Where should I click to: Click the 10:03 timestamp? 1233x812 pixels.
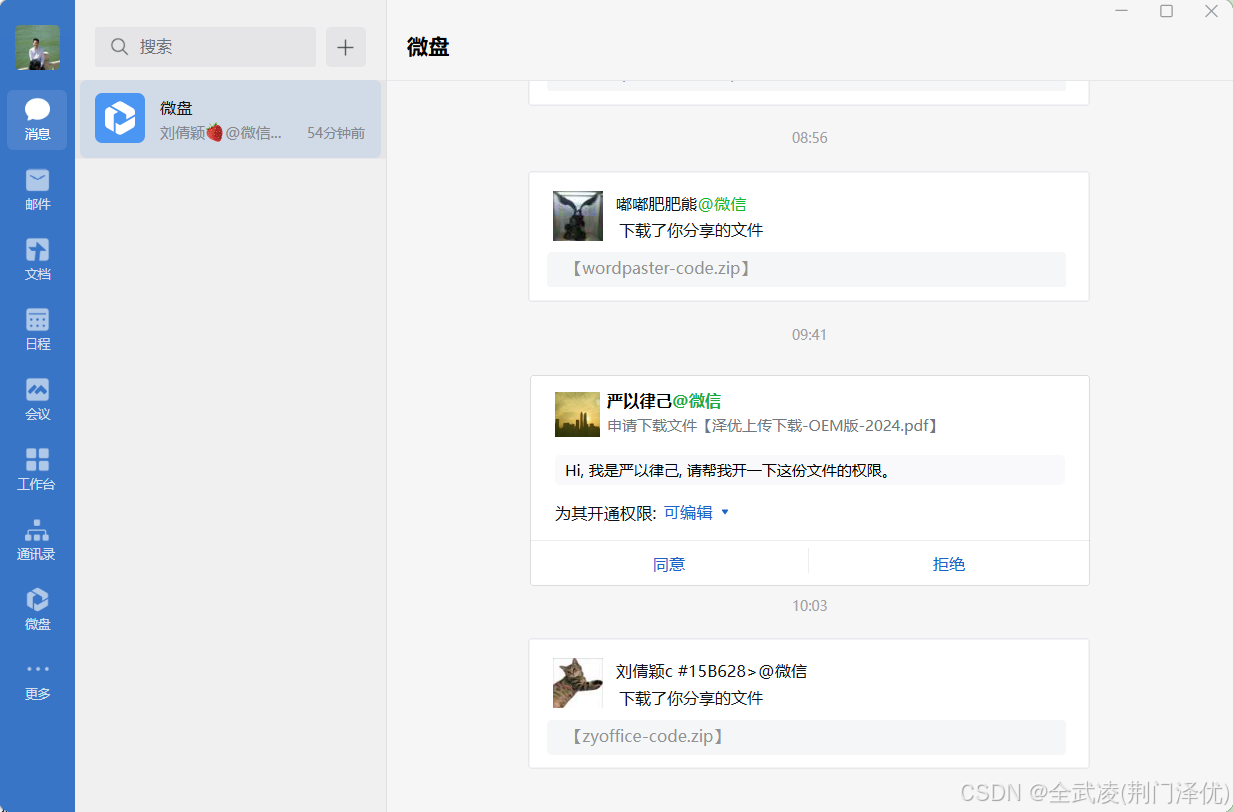[809, 606]
